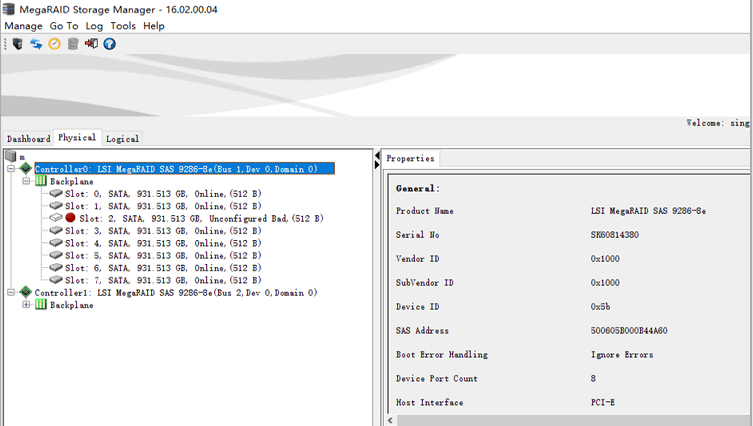Click the orange clock toolbar icon
Image resolution: width=753 pixels, height=426 pixels.
pos(54,44)
